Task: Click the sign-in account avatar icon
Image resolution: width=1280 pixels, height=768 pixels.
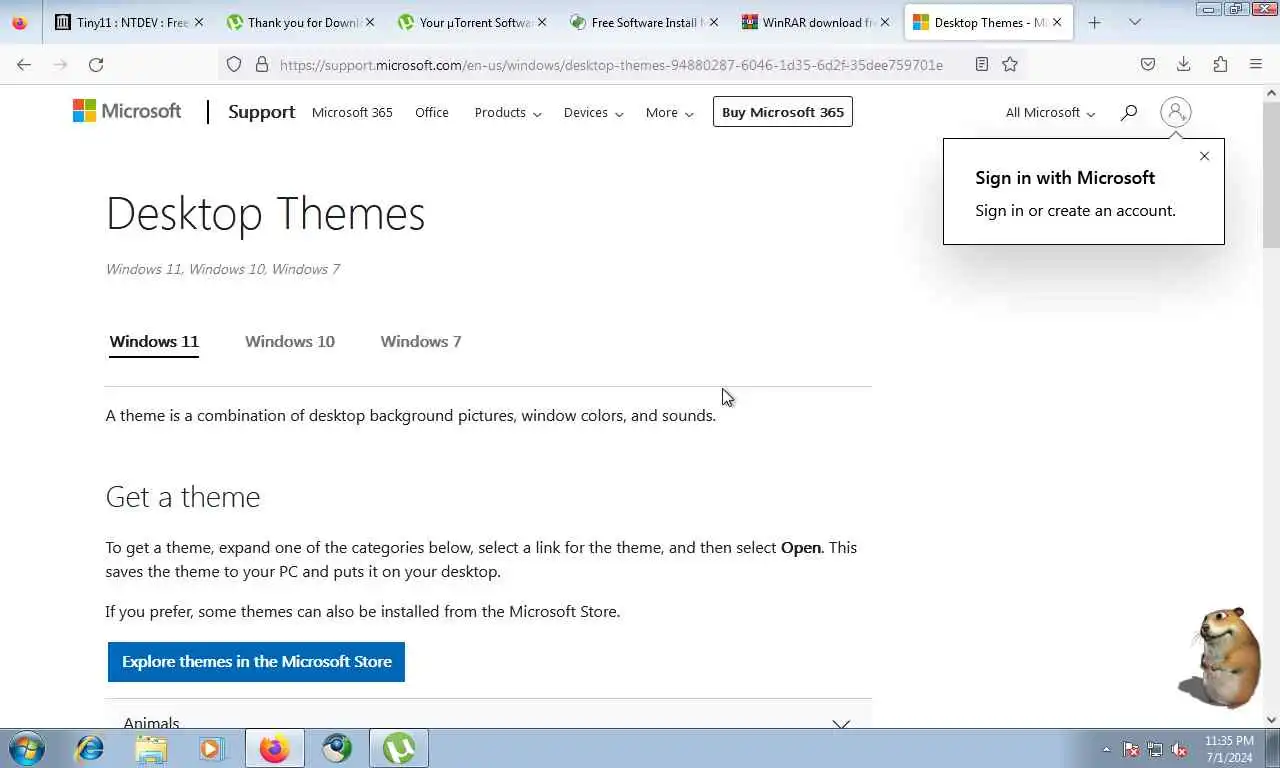Action: point(1176,112)
